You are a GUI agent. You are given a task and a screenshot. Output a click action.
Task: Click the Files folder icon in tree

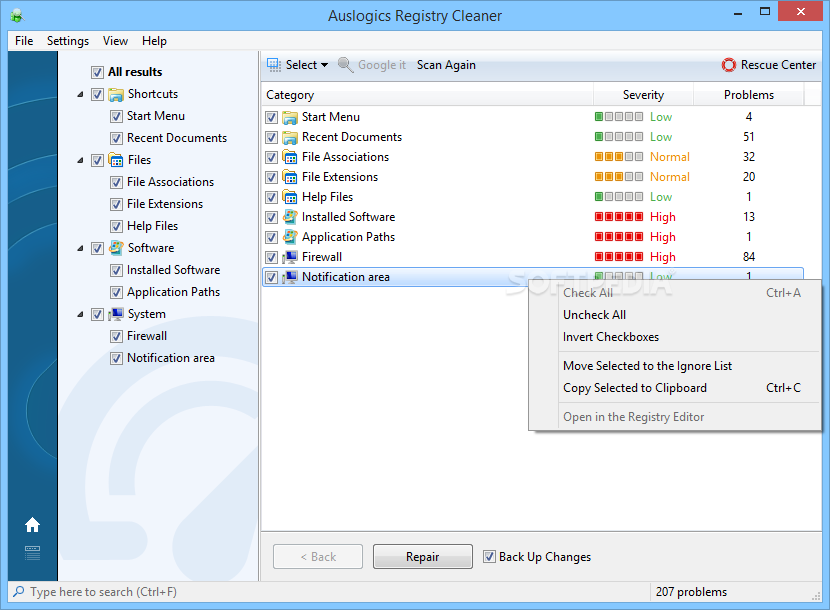pyautogui.click(x=116, y=160)
